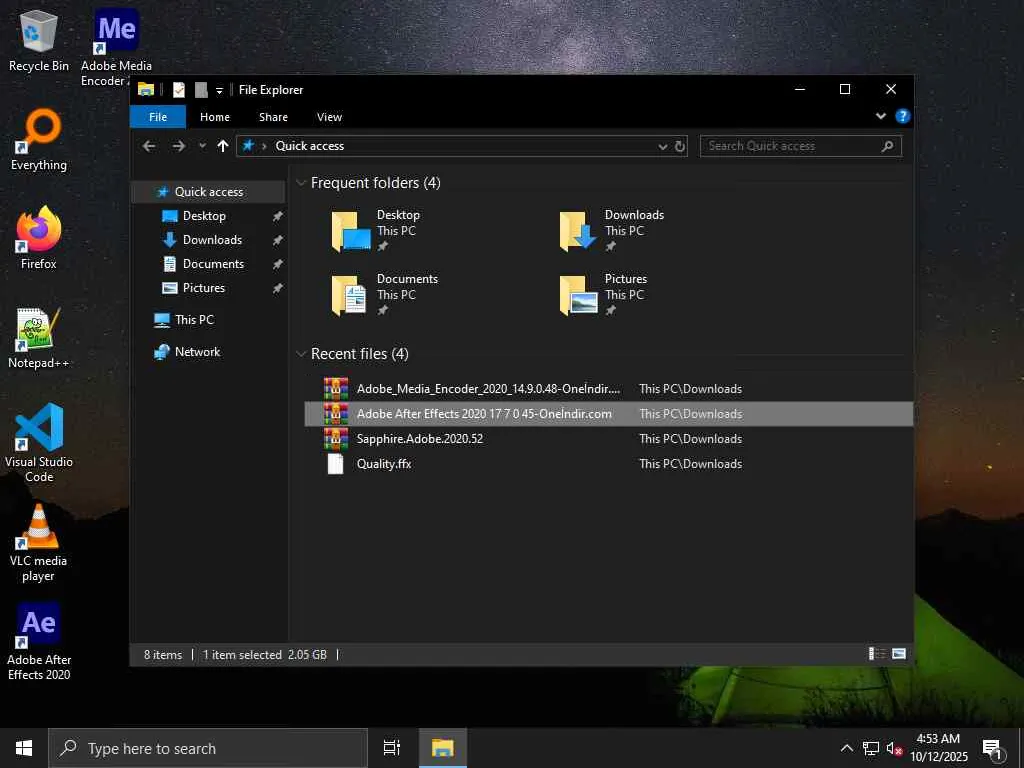1024x768 pixels.
Task: Open the Recycle Bin desktop icon
Action: coord(39,40)
